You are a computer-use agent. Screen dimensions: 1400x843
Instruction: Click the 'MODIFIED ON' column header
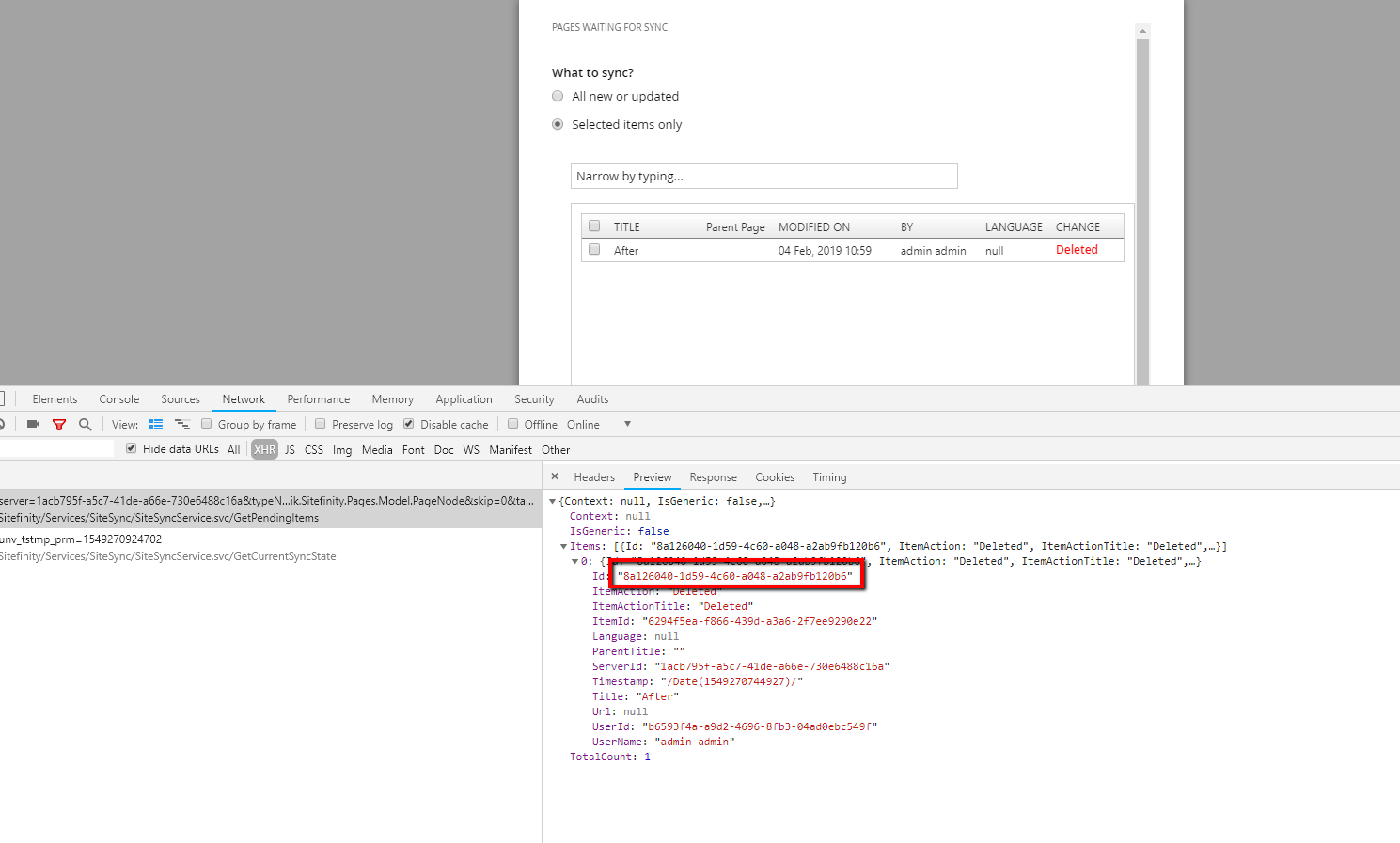tap(814, 227)
